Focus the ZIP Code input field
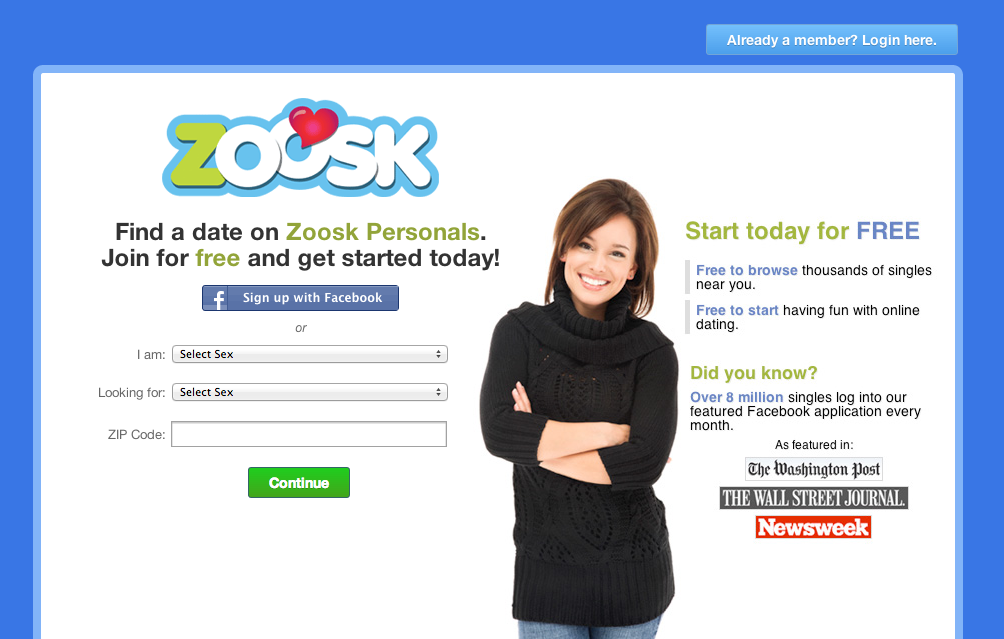The height and width of the screenshot is (639, 1004). (x=309, y=434)
